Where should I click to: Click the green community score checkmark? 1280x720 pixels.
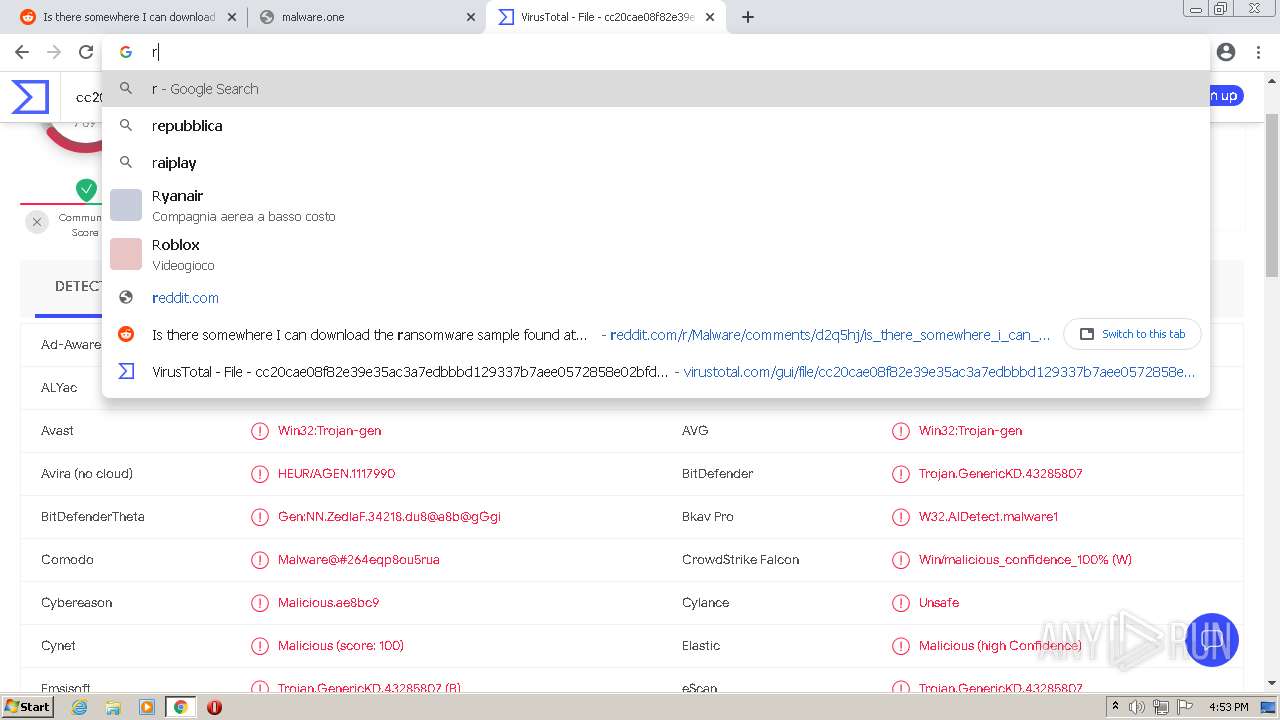coord(86,189)
